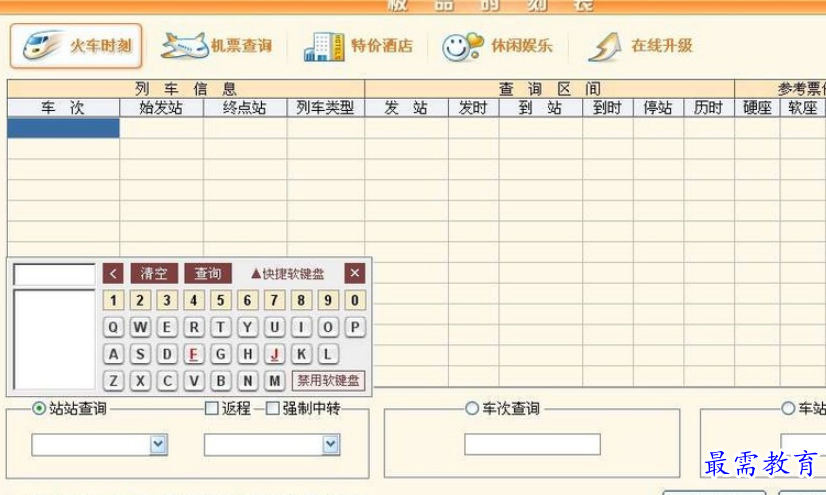Image resolution: width=826 pixels, height=495 pixels.
Task: Tap letter key B on soft keyboard
Action: point(220,381)
